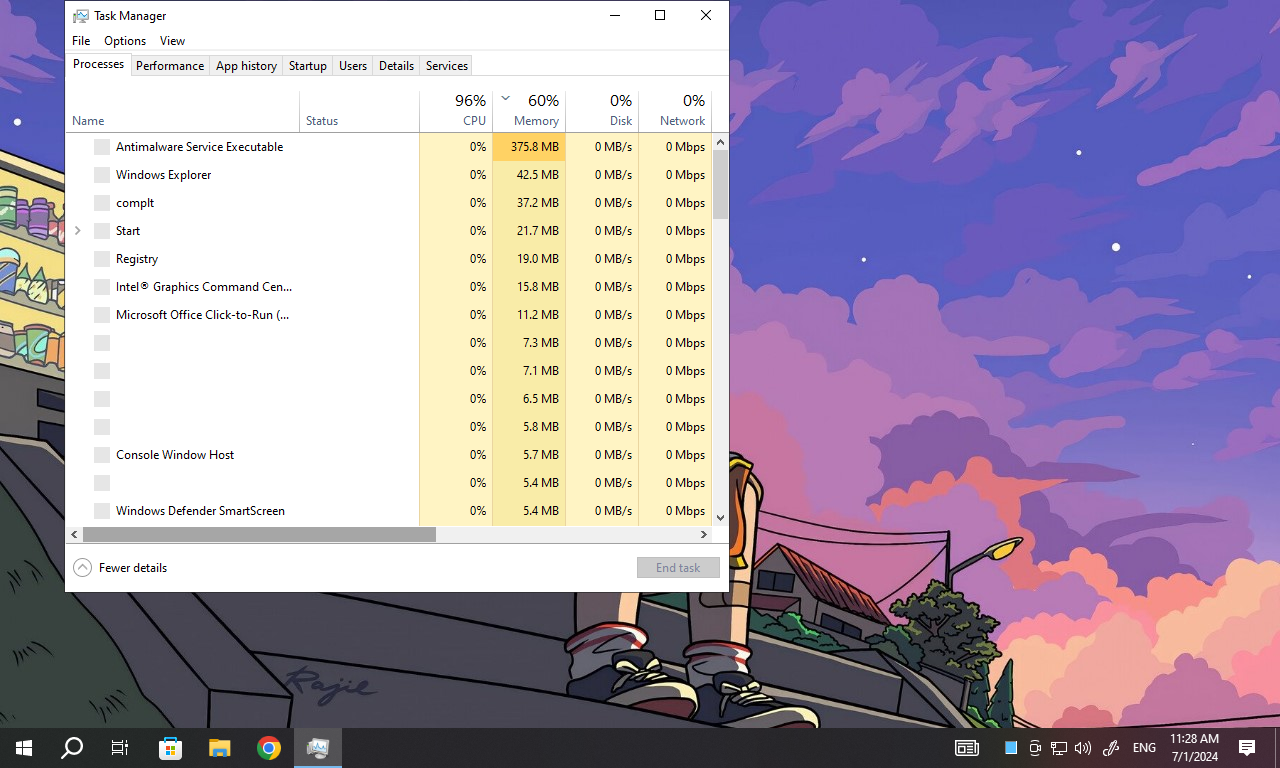
Task: Click the 375.8 MB memory cell
Action: [529, 147]
